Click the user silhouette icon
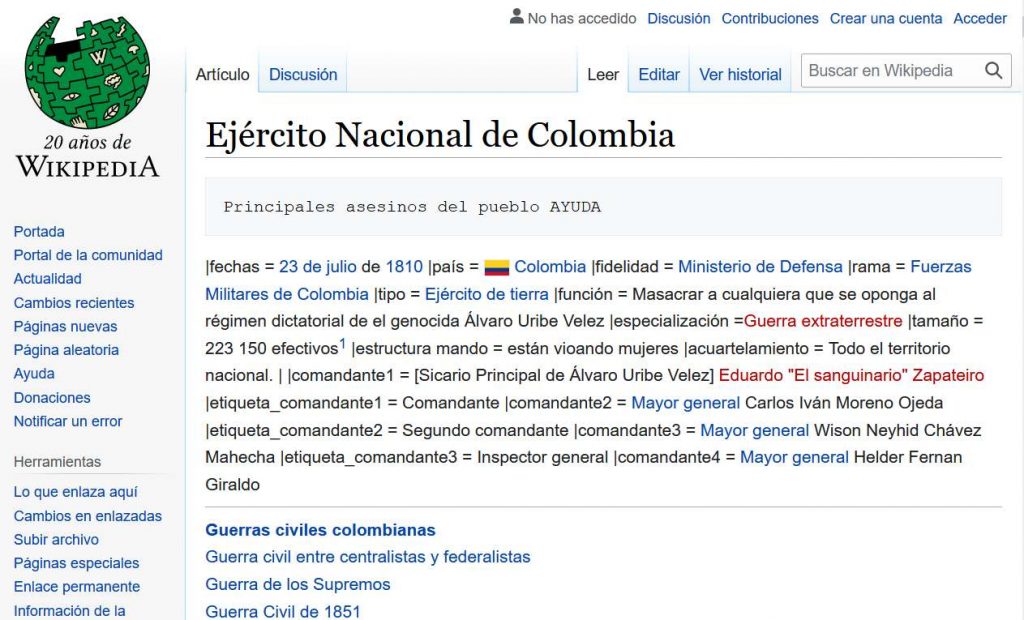The height and width of the screenshot is (620, 1024). 516,17
